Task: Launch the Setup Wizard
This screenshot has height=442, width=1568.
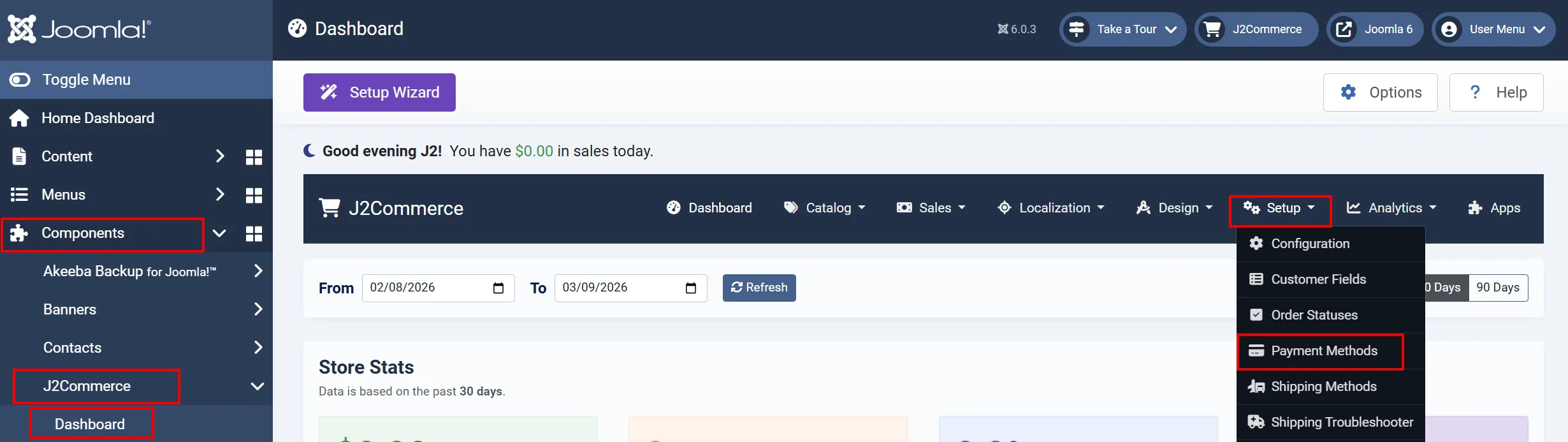Action: click(379, 92)
